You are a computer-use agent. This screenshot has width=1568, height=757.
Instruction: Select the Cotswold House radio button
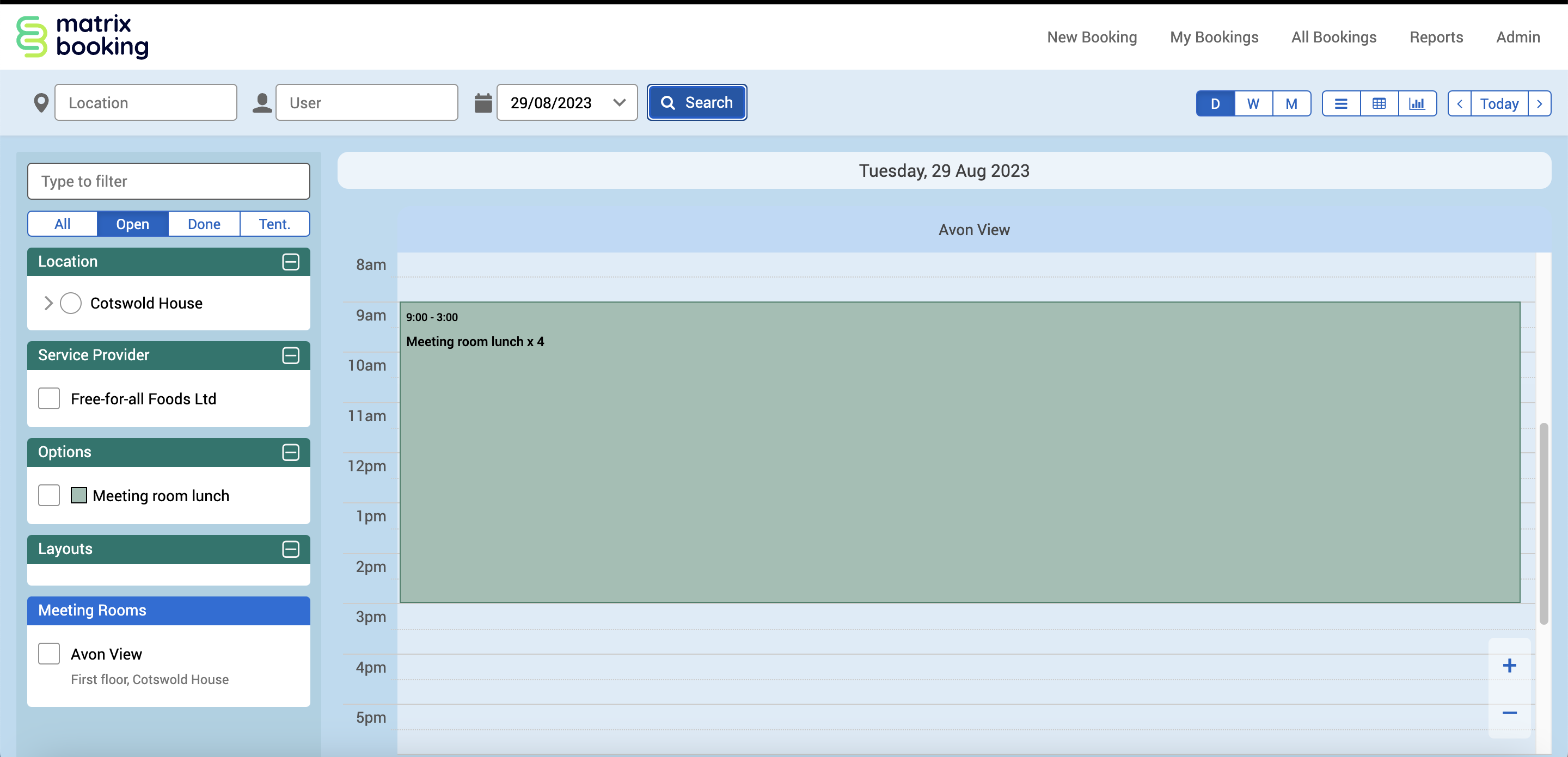71,303
